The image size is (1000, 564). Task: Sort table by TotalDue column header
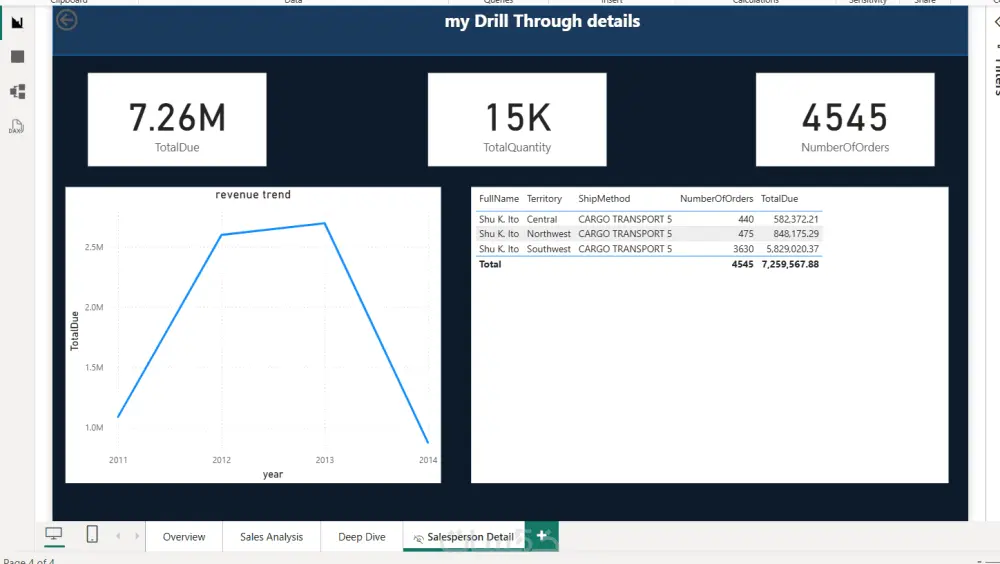(x=779, y=198)
